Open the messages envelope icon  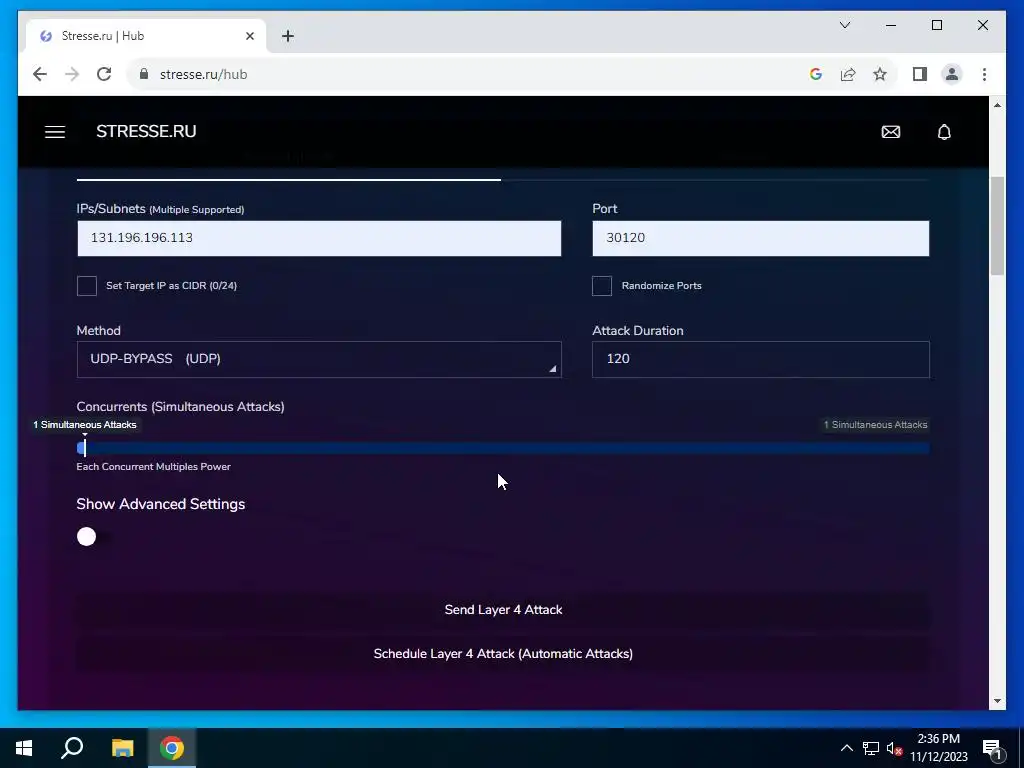click(x=891, y=132)
